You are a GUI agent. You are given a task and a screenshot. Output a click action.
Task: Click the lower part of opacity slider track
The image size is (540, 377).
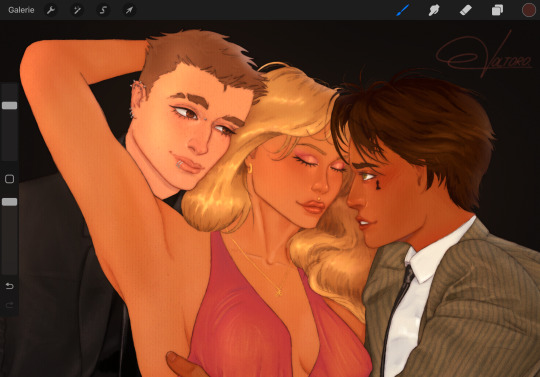pos(9,248)
